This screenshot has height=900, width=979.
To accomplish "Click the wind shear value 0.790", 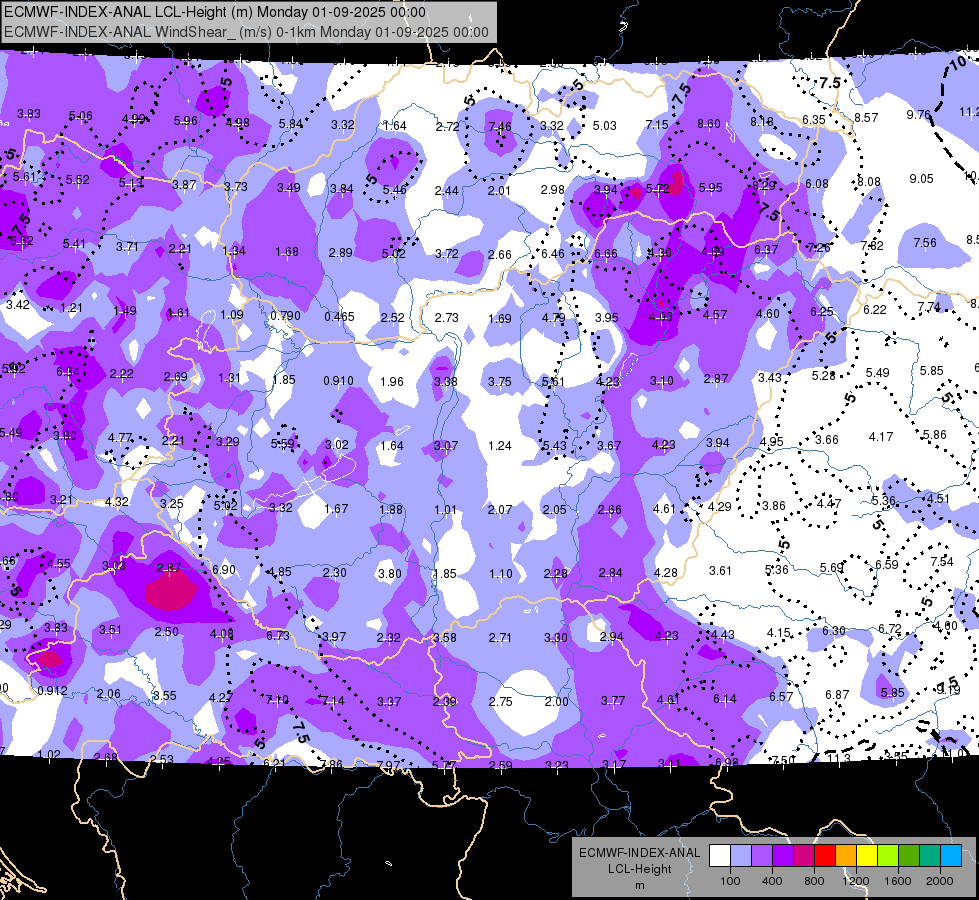I will coord(285,315).
